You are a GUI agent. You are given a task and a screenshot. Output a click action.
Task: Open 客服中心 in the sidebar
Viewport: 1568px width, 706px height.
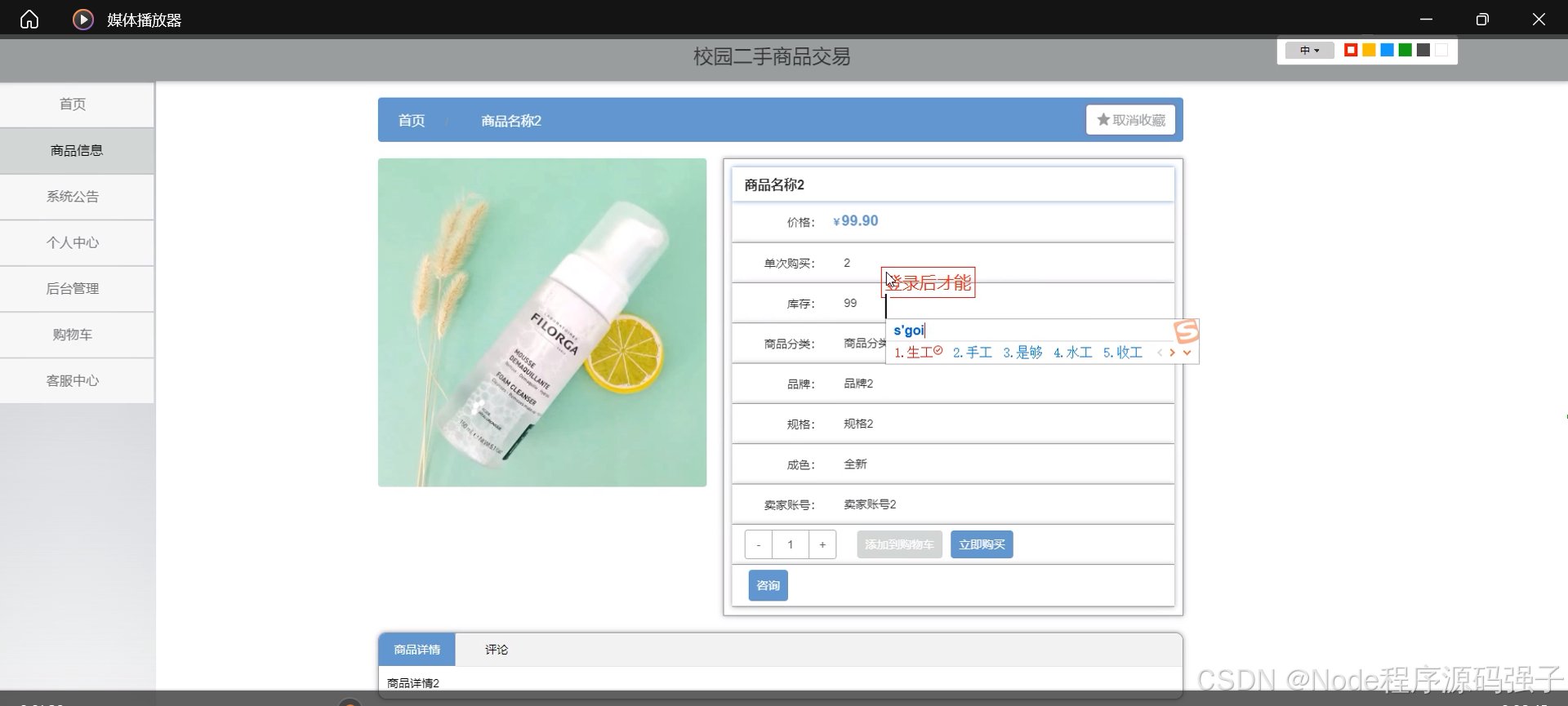tap(77, 381)
